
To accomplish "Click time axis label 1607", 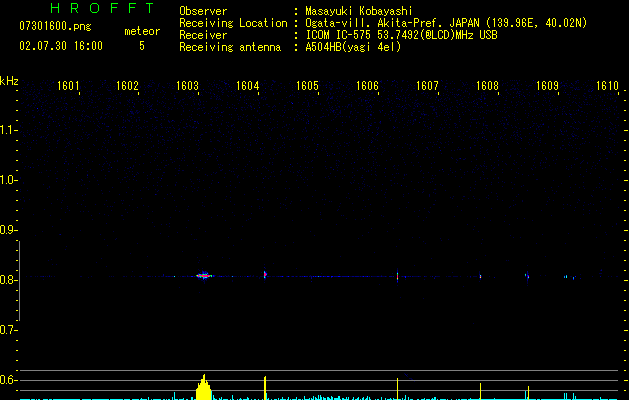I will [x=427, y=86].
